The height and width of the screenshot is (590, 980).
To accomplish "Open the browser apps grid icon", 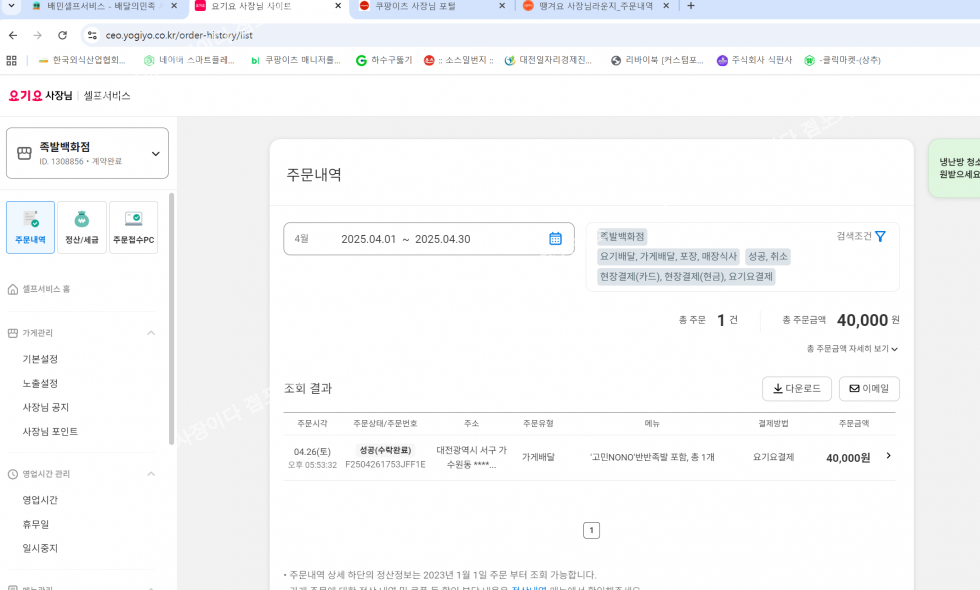I will click(12, 60).
